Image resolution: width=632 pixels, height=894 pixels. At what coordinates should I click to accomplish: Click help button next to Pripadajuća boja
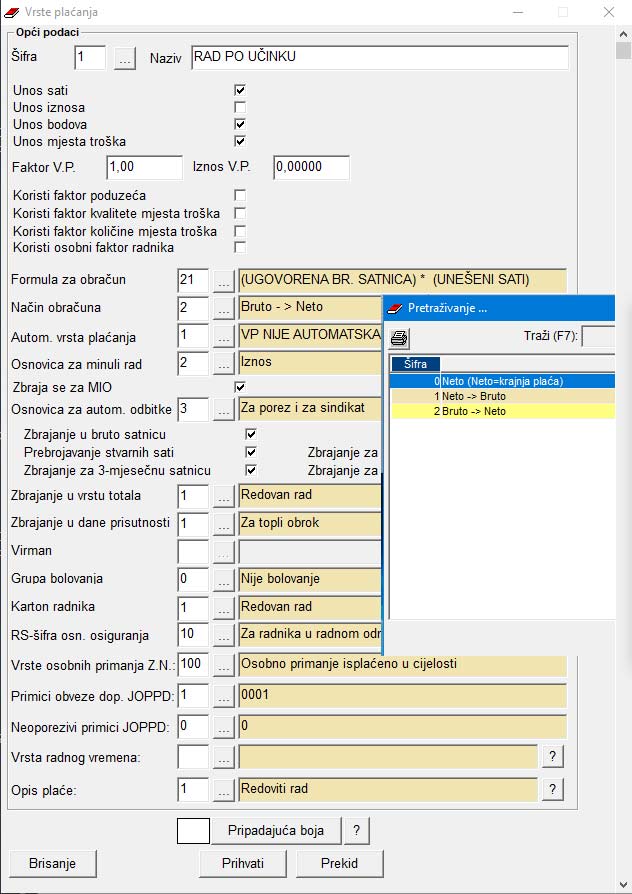[356, 831]
